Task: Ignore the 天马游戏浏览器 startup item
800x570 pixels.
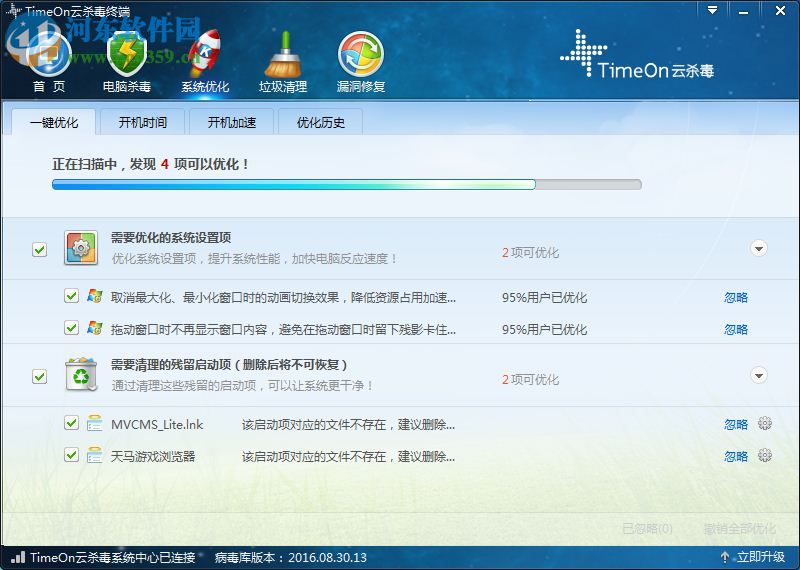Action: (x=736, y=456)
